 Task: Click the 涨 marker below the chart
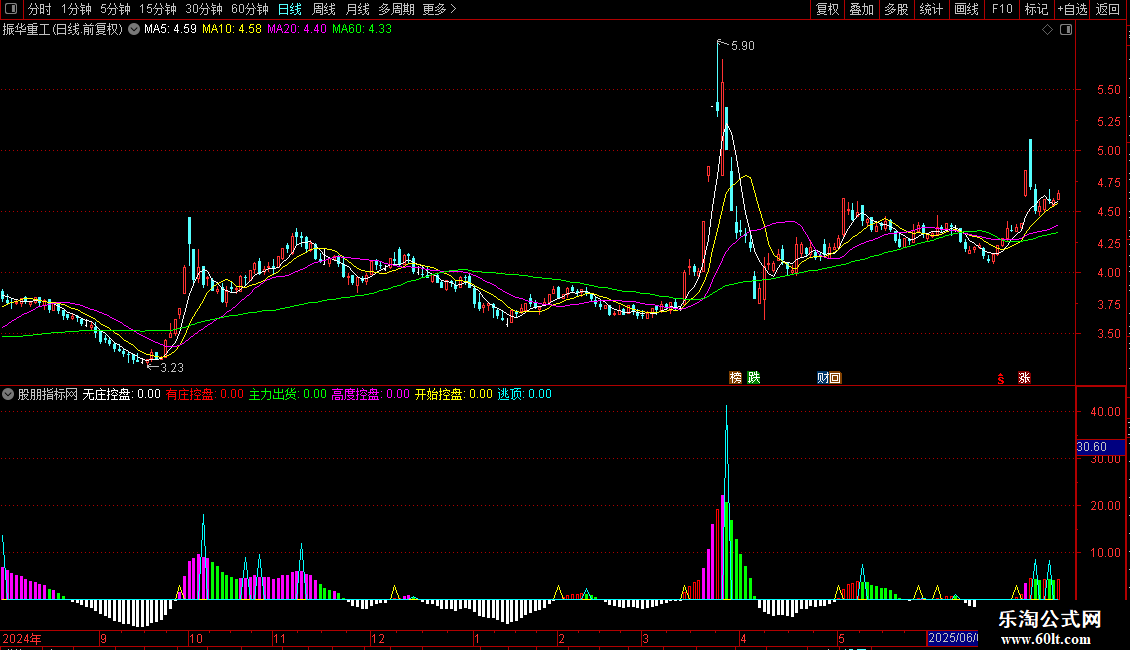[1024, 378]
